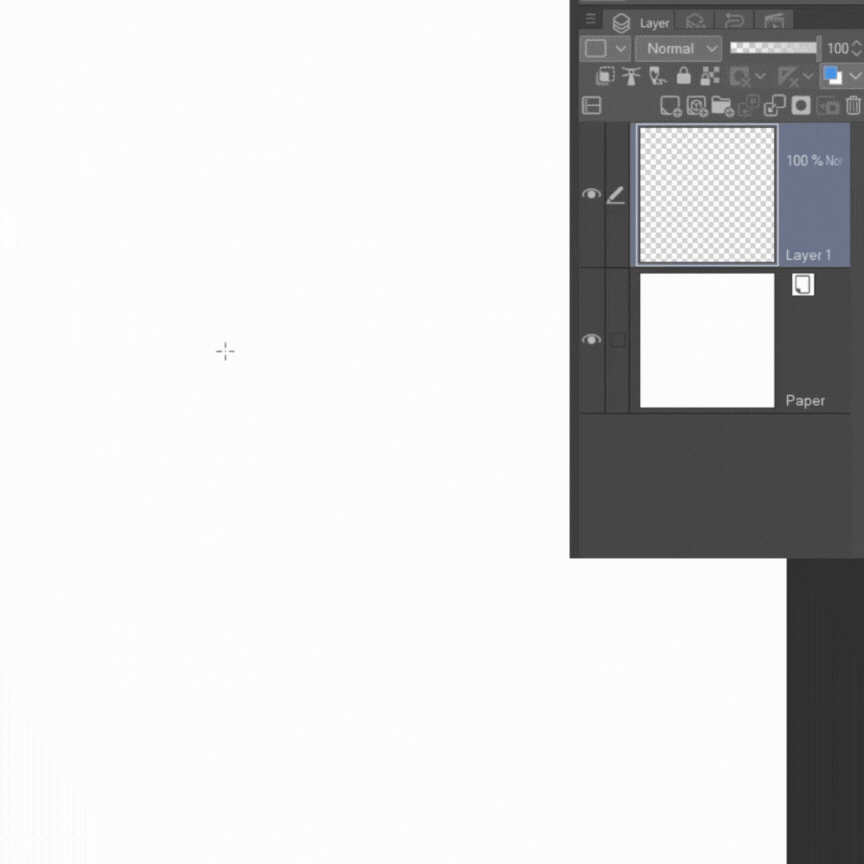
Task: Expand the mask options arrow
Action: pyautogui.click(x=760, y=76)
